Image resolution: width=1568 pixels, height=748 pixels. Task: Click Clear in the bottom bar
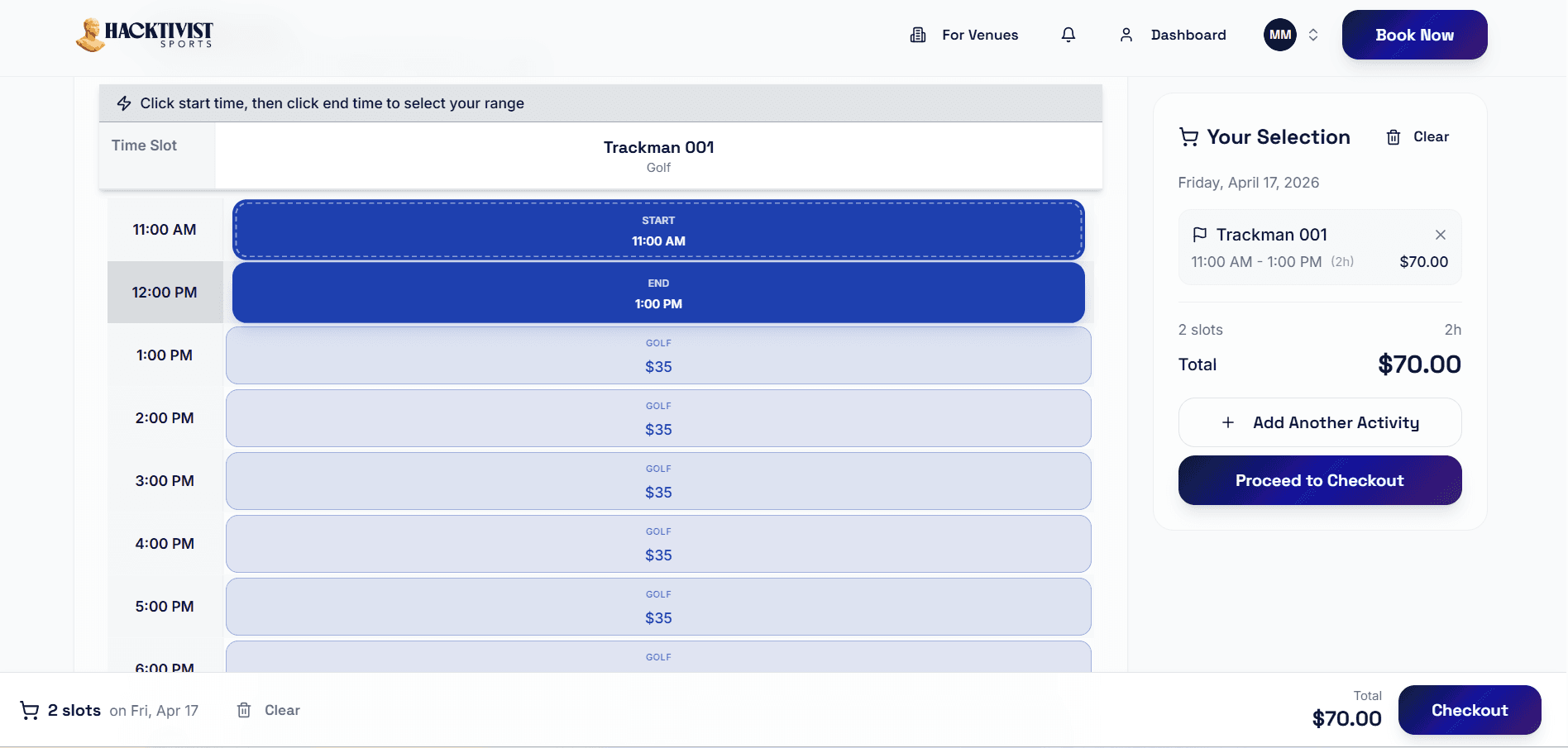pyautogui.click(x=269, y=710)
